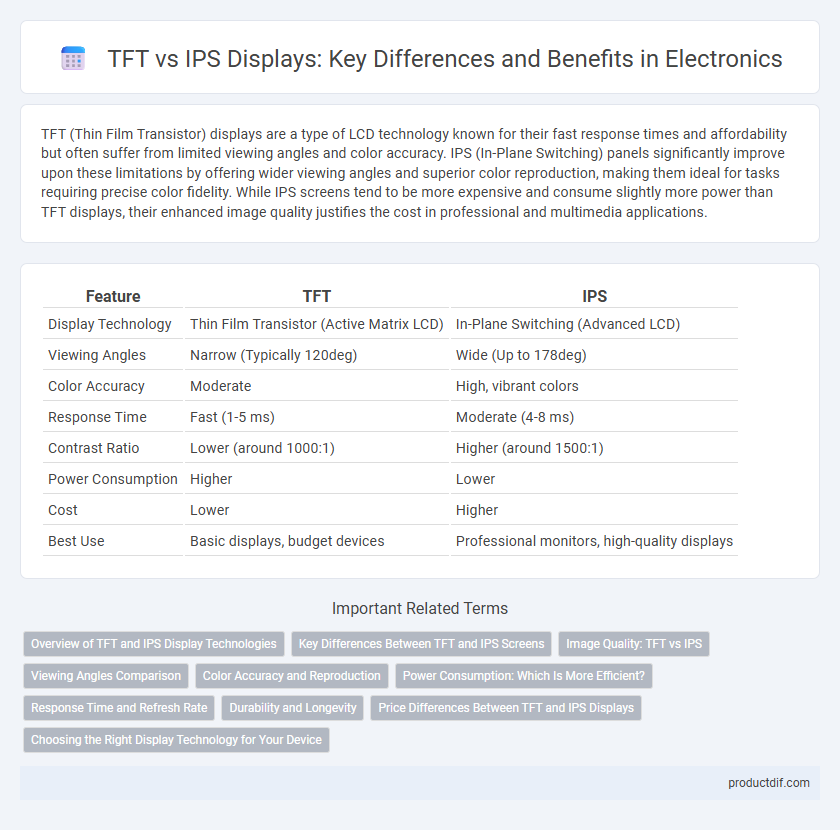This screenshot has height=830, width=840.
Task: Click the calendar logo icon beside the title
Action: click(x=73, y=58)
